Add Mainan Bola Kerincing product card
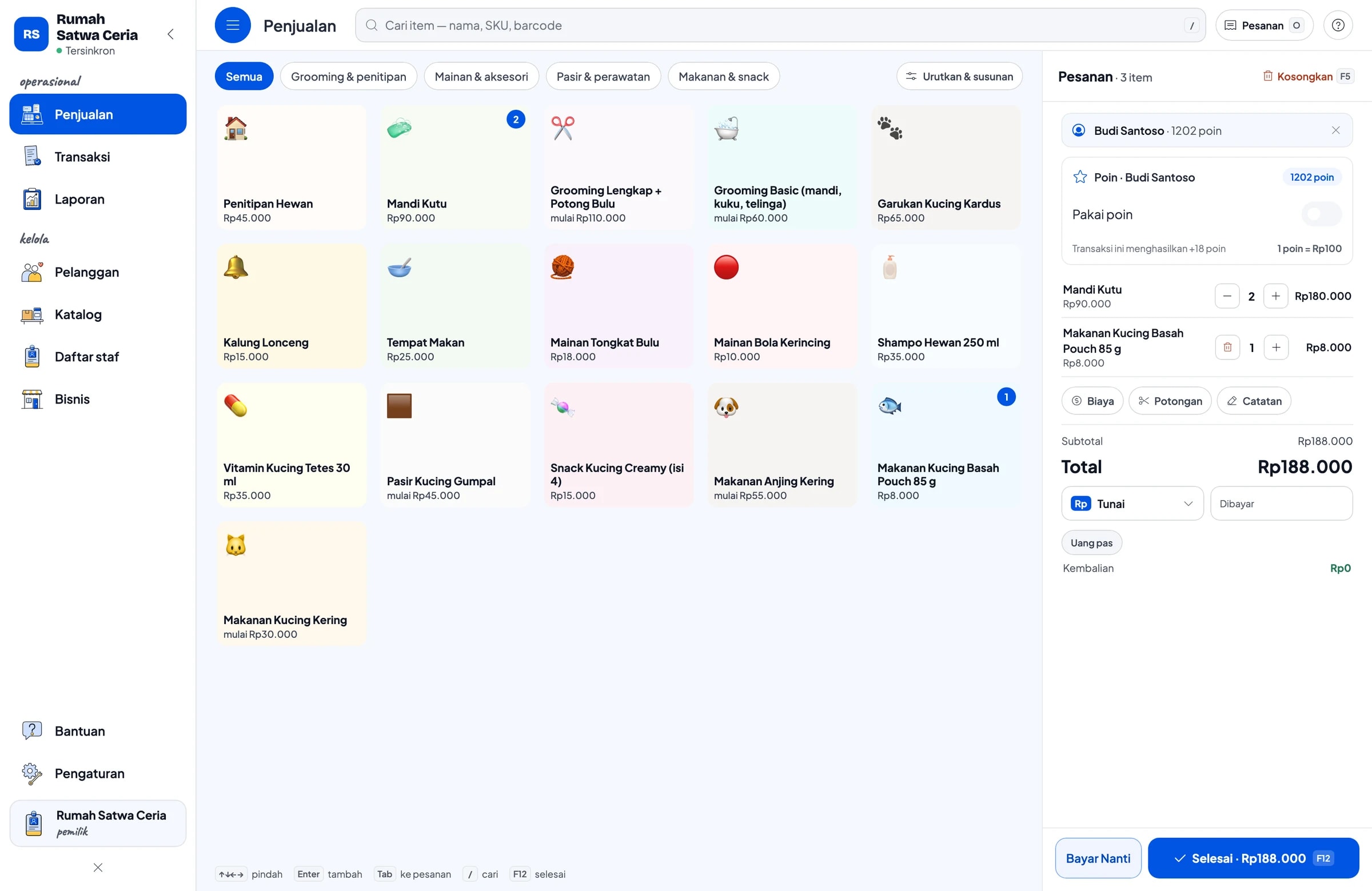Screen dimensions: 1372x891 pos(781,306)
